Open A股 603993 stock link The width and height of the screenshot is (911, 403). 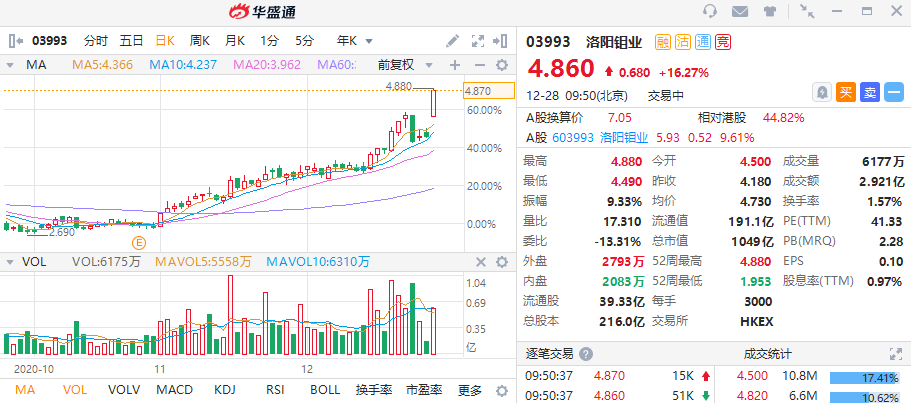pos(573,138)
